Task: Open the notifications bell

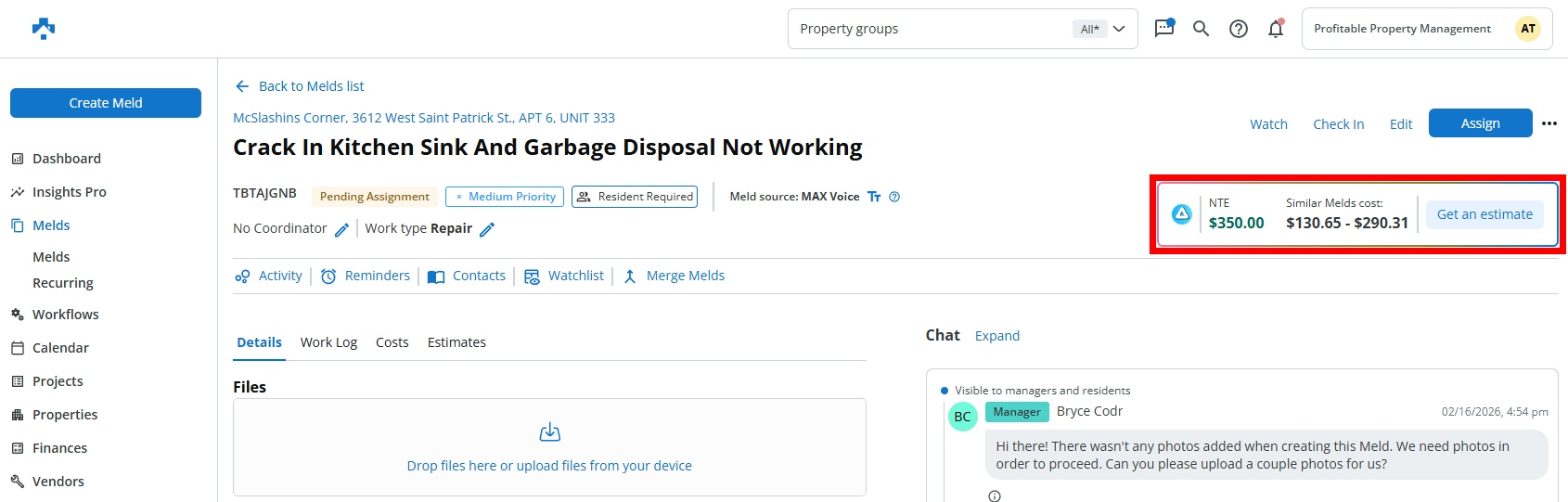Action: point(1276,29)
